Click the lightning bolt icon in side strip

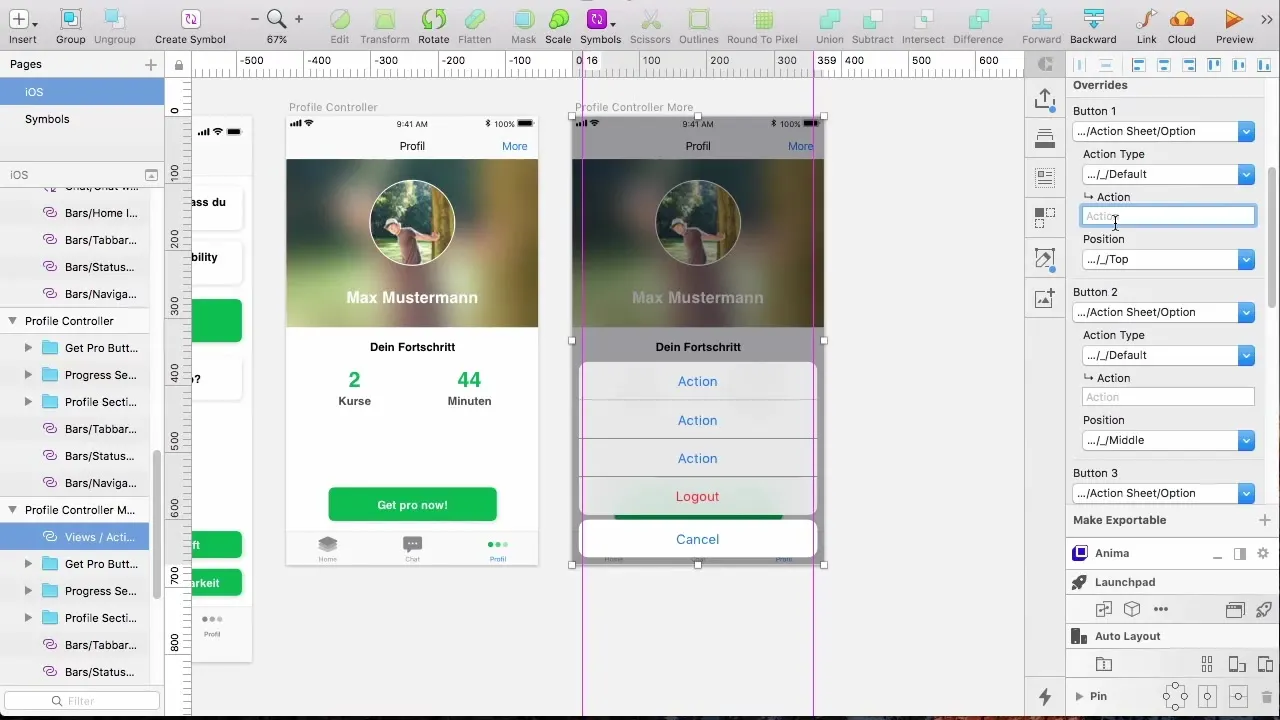click(x=1045, y=696)
